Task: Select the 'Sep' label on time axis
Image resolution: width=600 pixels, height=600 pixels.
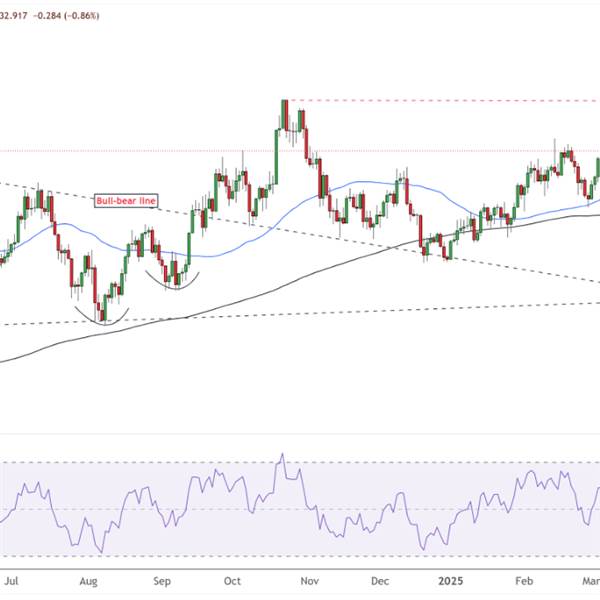Action: (x=161, y=581)
